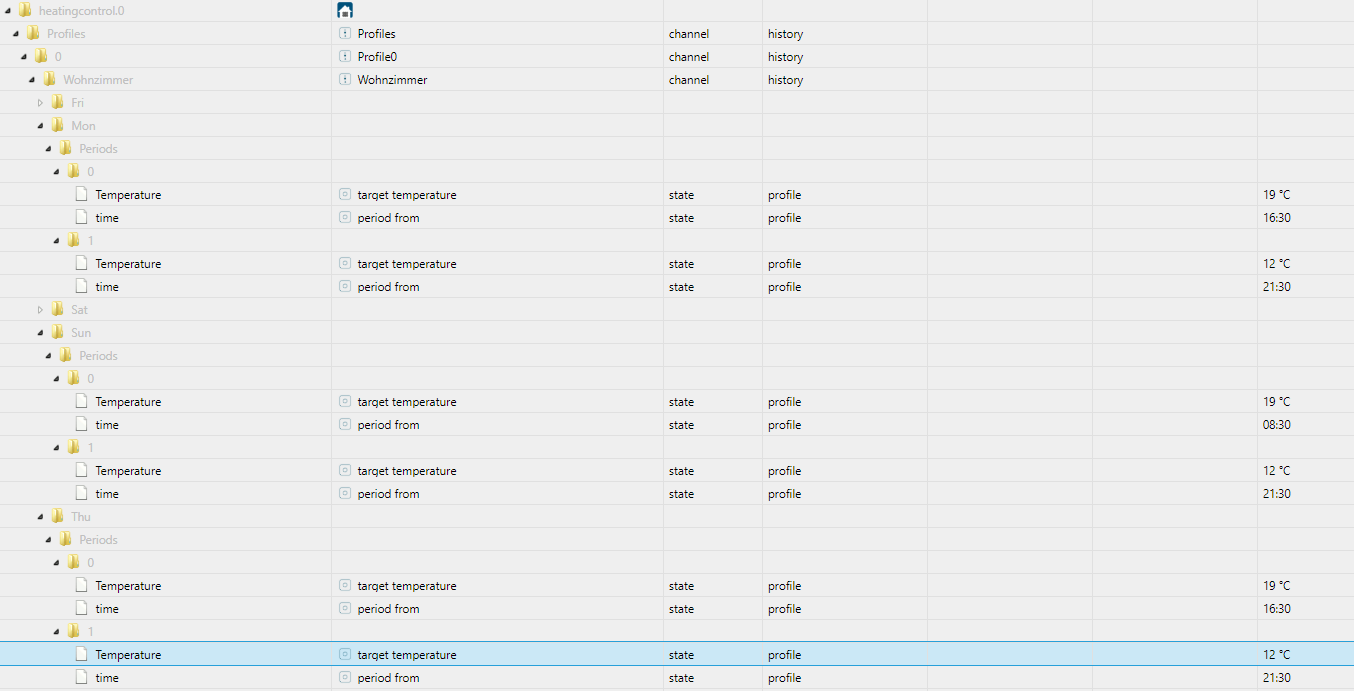
Task: Collapse the Sun day folder
Action: (x=41, y=333)
